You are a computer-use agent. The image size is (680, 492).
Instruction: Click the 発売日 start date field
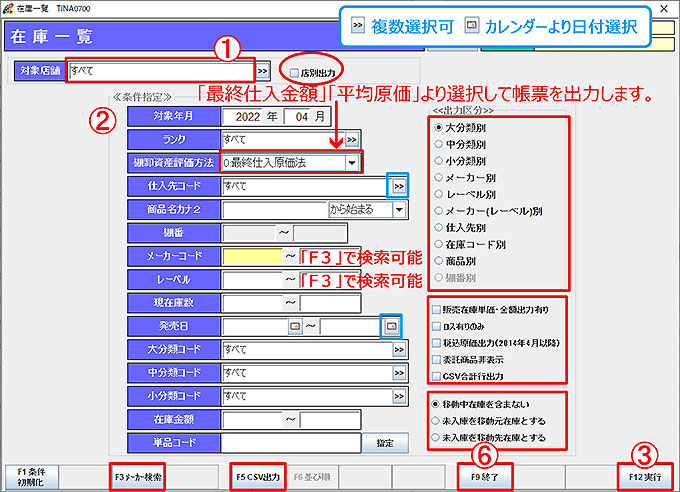255,326
